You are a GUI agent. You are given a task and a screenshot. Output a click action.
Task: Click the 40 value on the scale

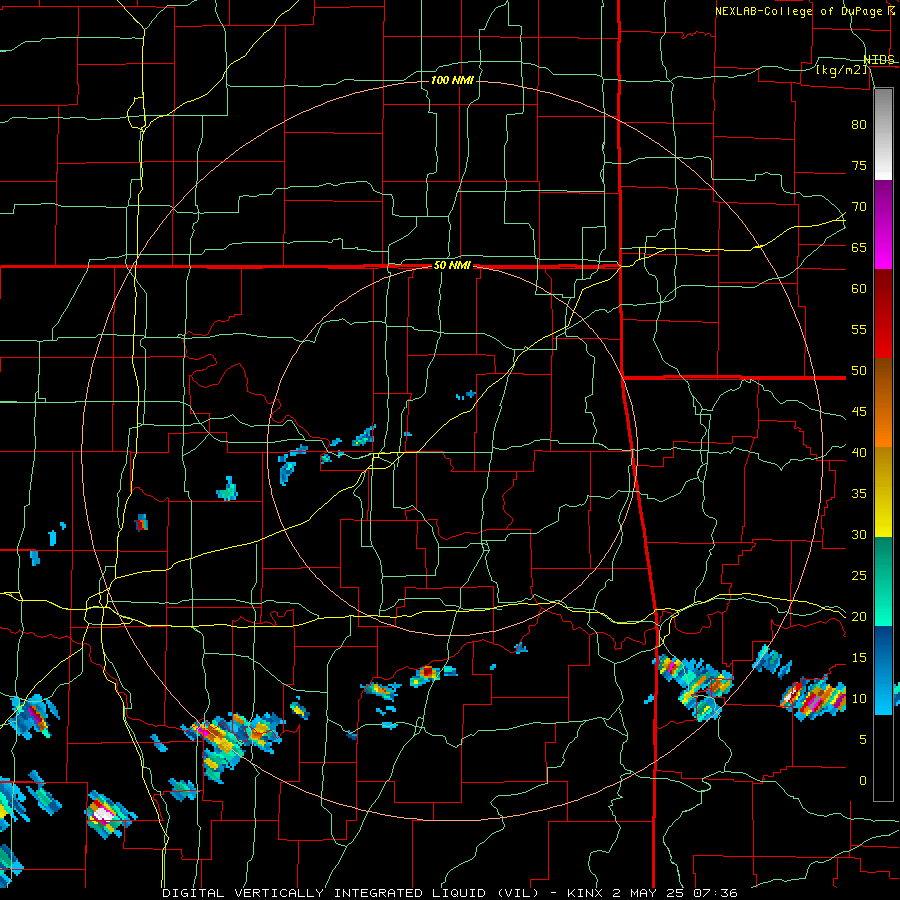tap(859, 452)
